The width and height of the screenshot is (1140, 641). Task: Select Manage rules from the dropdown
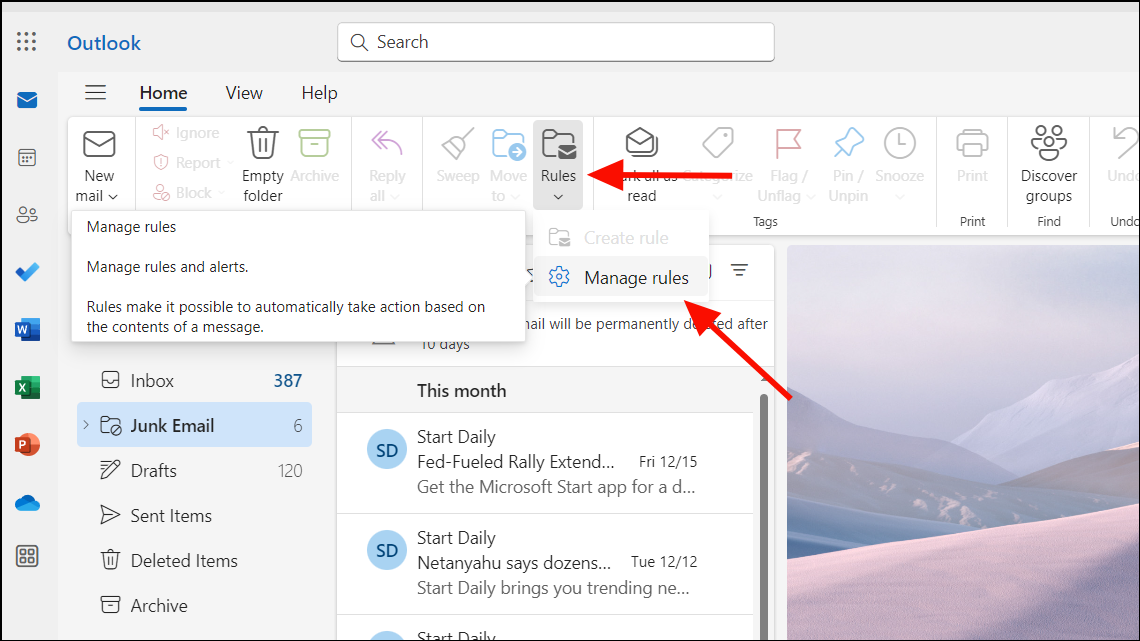pos(621,277)
